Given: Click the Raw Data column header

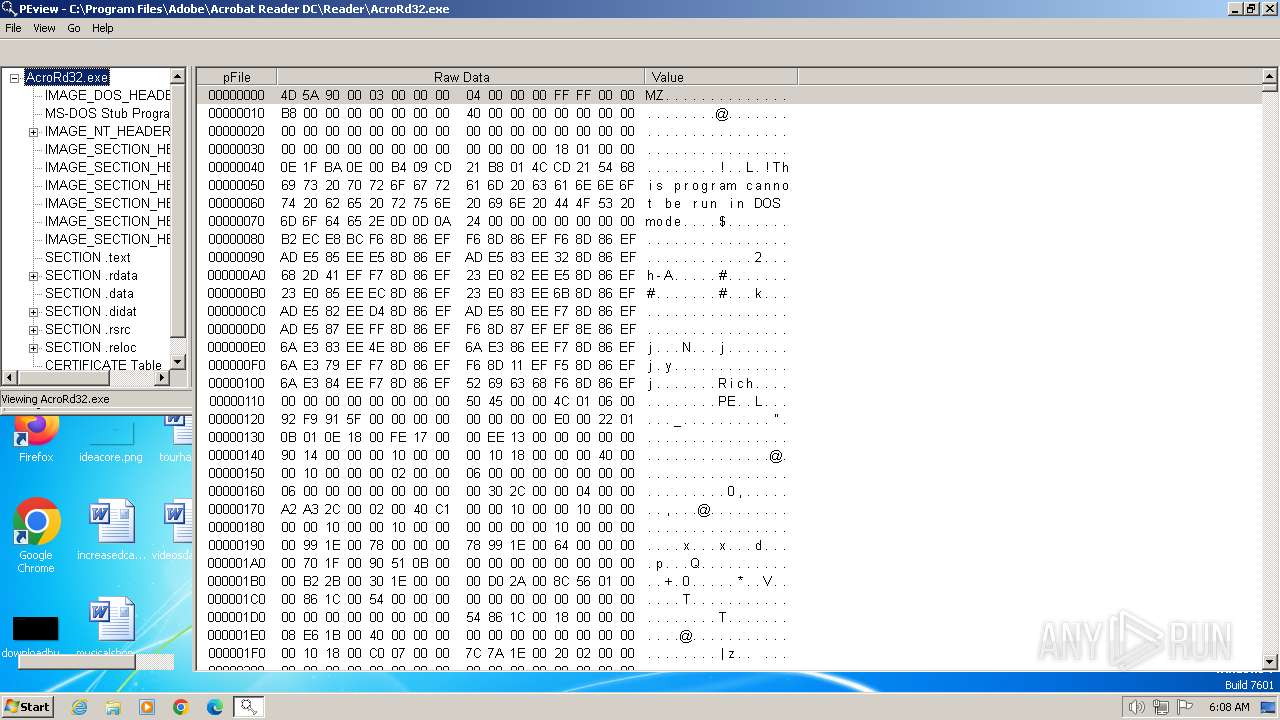Looking at the screenshot, I should point(461,77).
